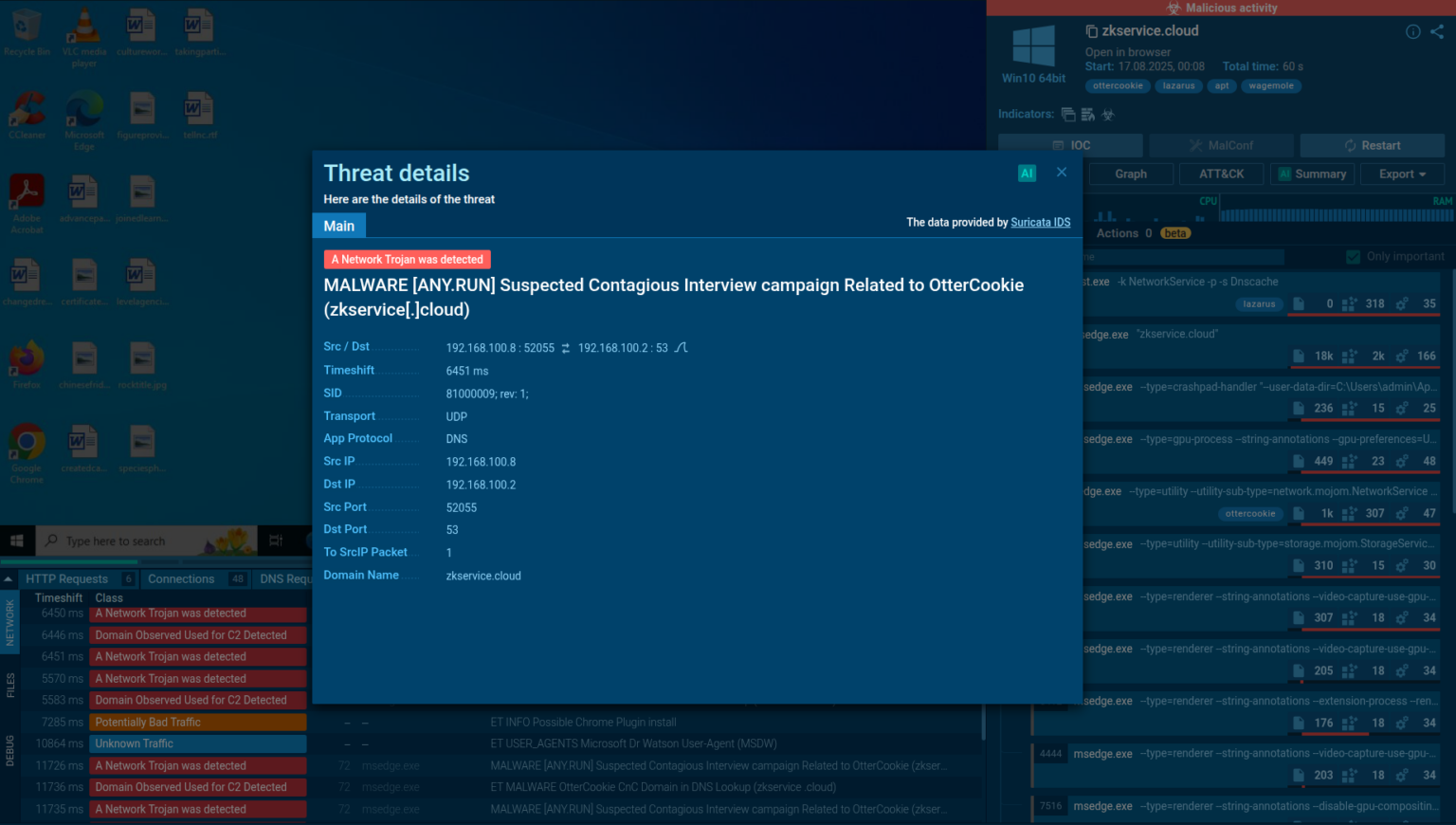Expand the Export dropdown
Screen dimensions: 1456x825
click(1403, 174)
